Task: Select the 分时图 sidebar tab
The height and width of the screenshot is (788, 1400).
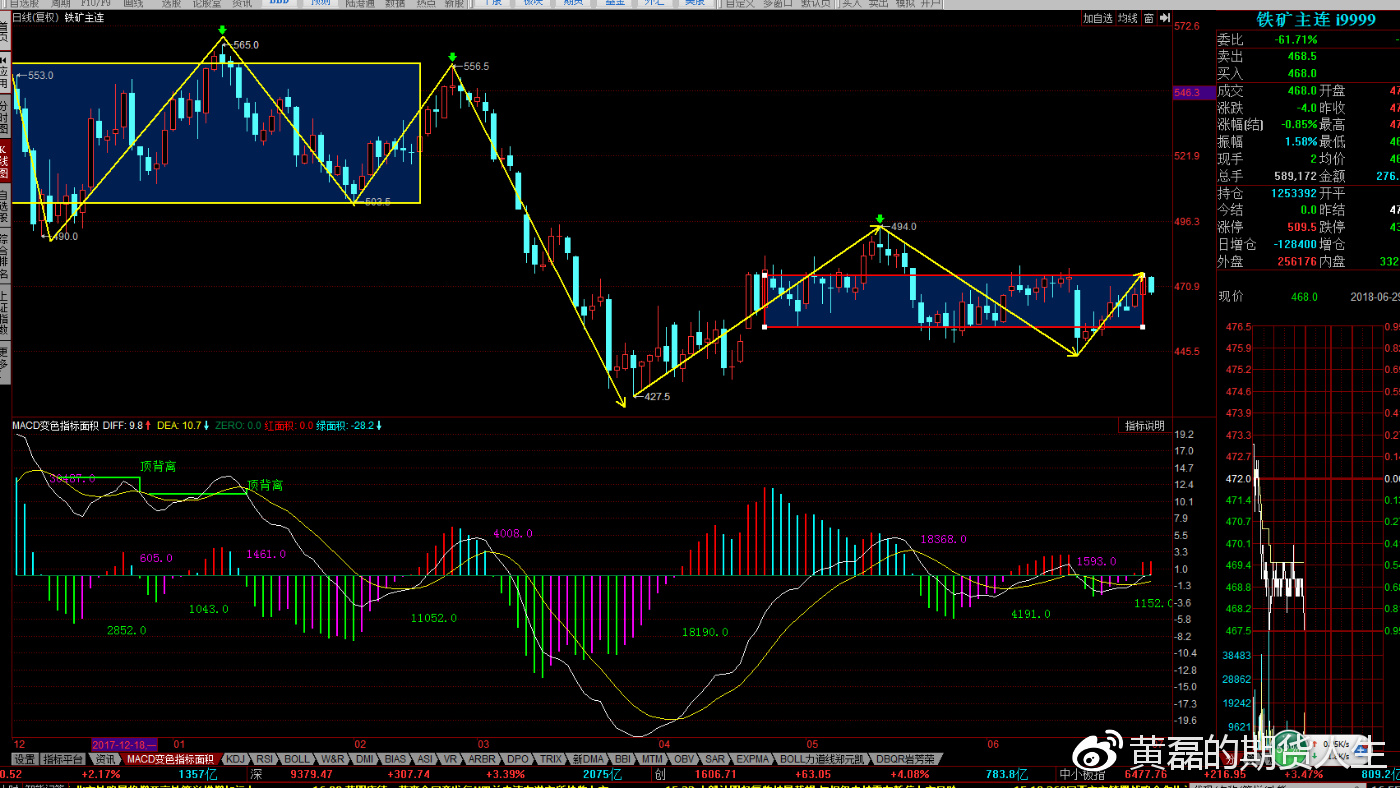Action: [4, 117]
